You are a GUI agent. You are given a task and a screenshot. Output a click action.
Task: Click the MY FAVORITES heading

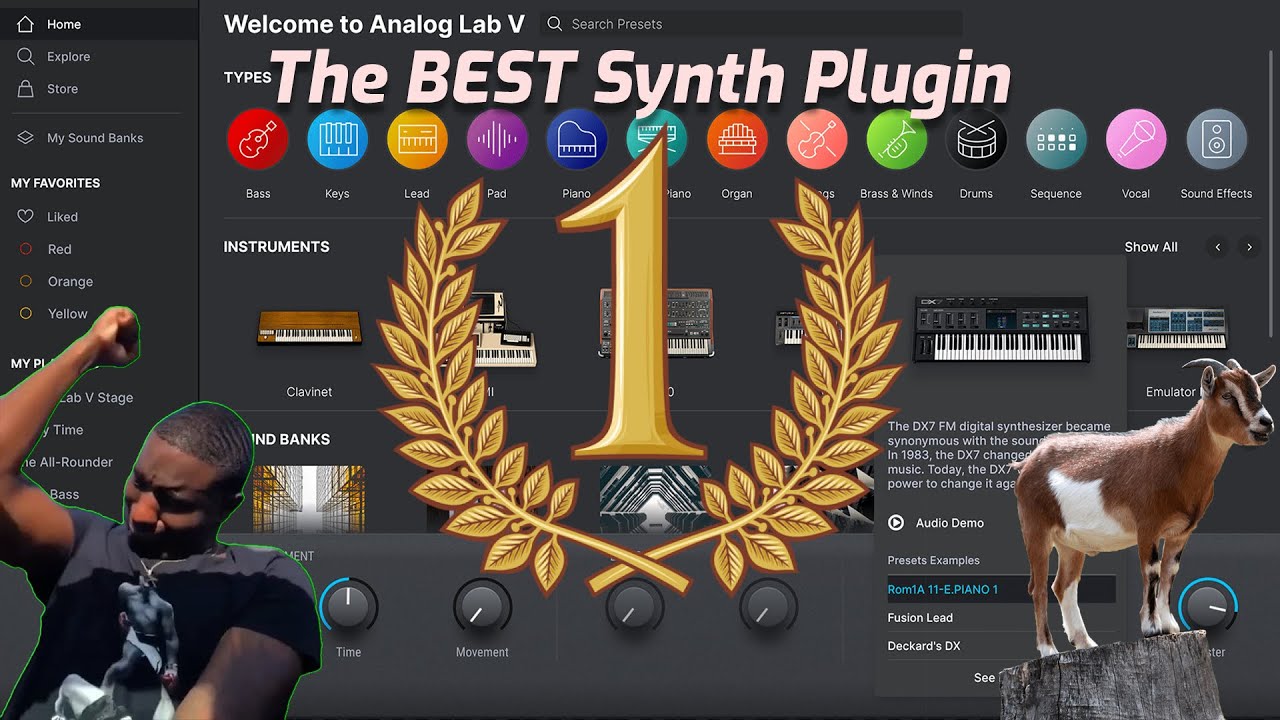[x=56, y=183]
